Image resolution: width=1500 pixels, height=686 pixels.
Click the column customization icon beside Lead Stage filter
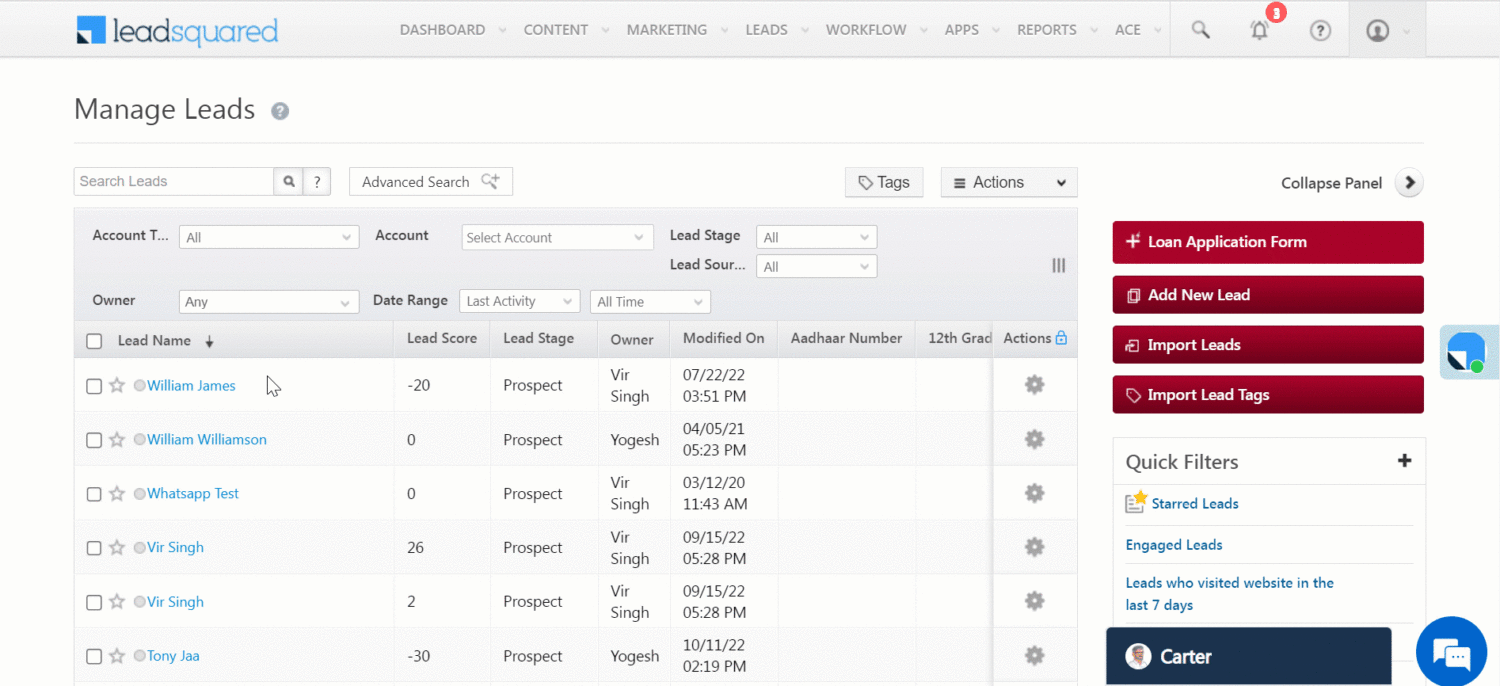(x=1058, y=265)
